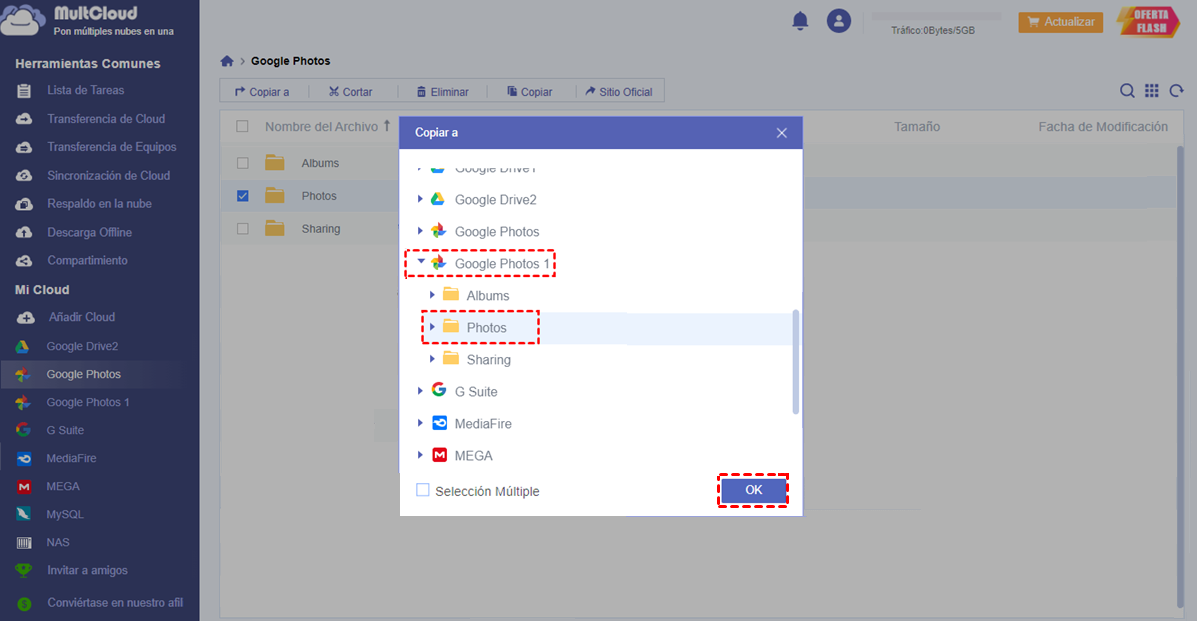Open the user account avatar icon
The height and width of the screenshot is (621, 1197).
838,21
